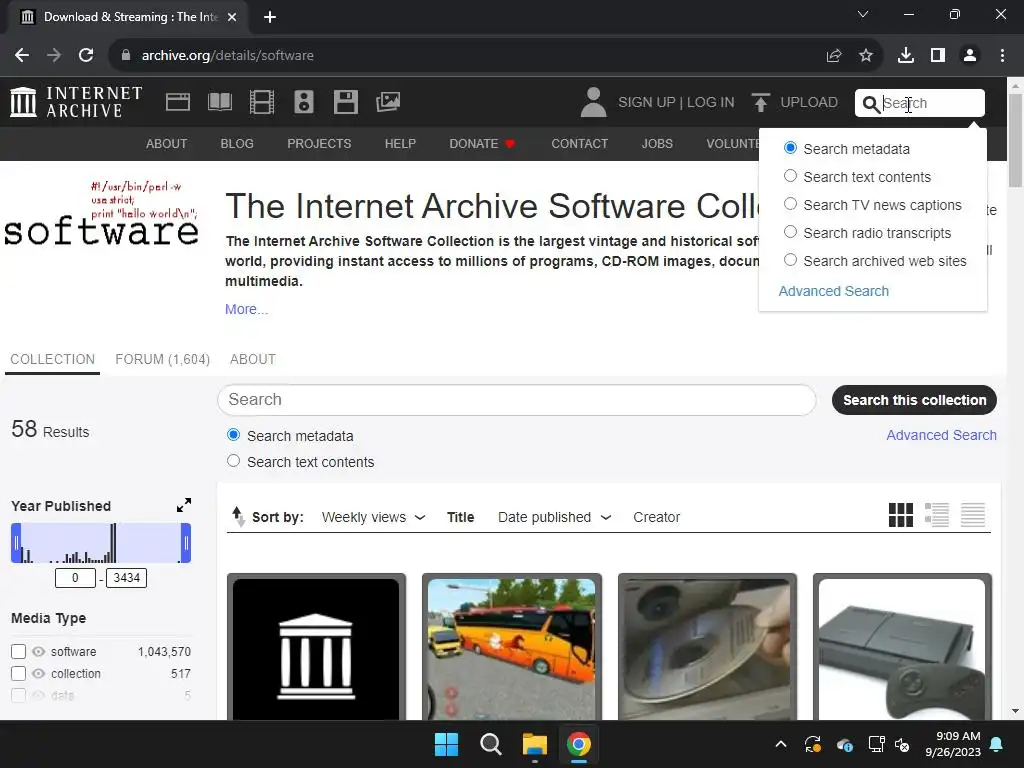Go back in browser history
Viewport: 1024px width, 768px height.
tap(22, 56)
